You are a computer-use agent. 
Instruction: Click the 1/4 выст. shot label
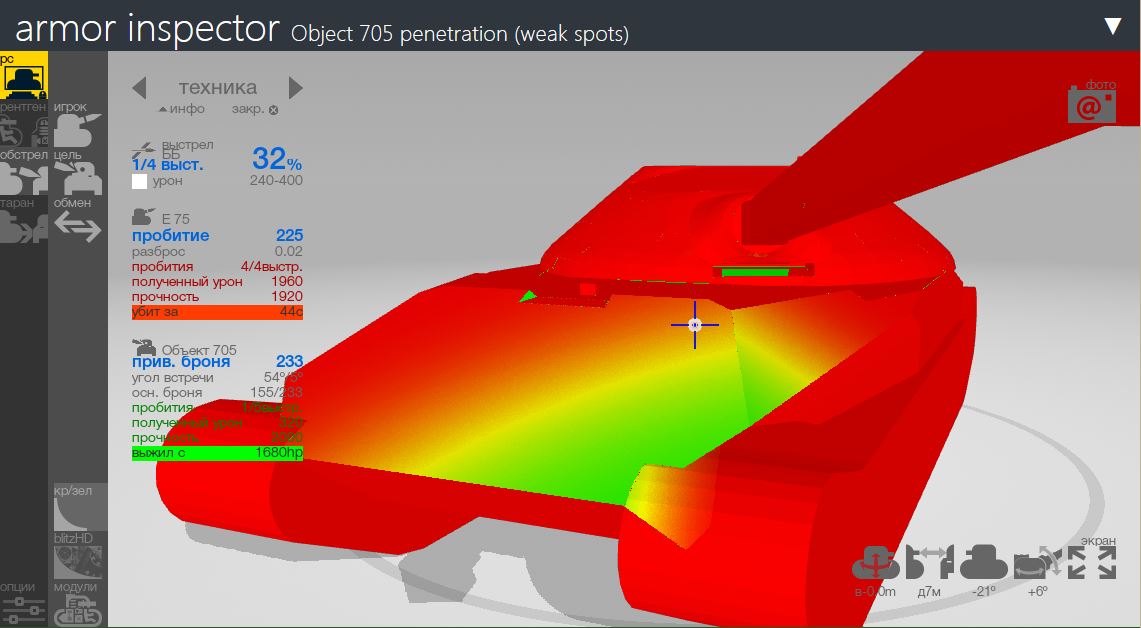167,165
